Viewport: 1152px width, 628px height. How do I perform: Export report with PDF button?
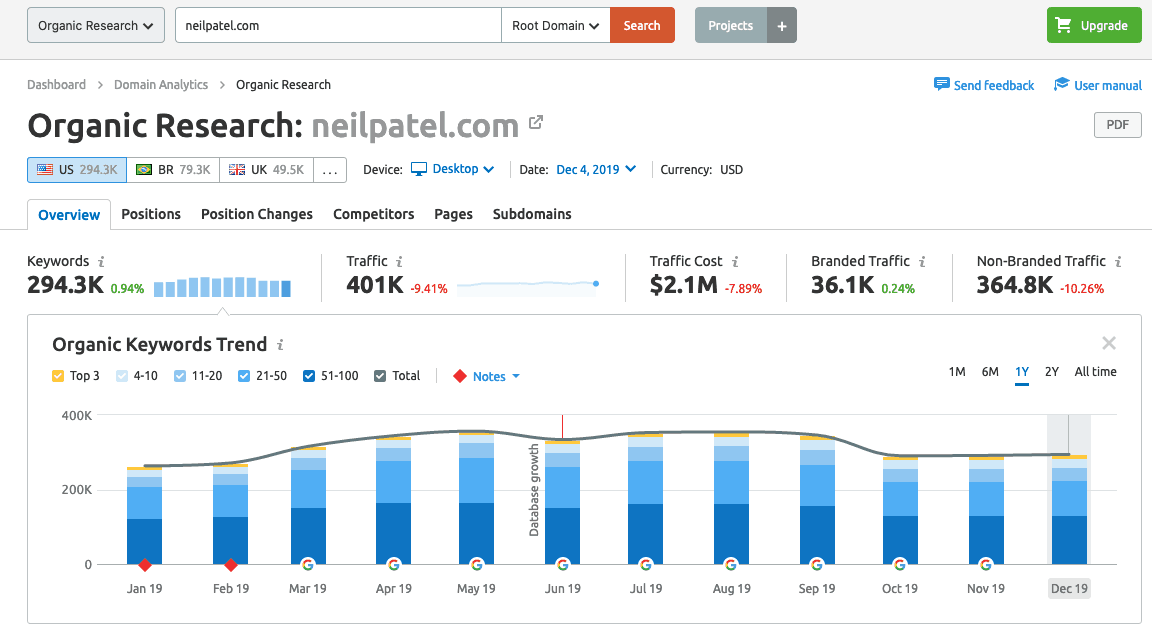point(1117,125)
